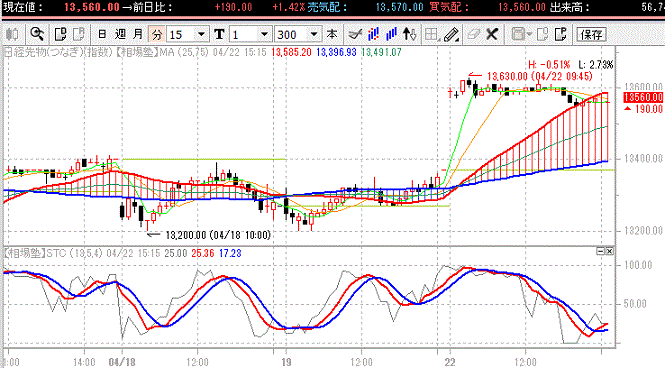Click the first document copy icon
Viewport: 665px width, 368px height.
tap(61, 34)
